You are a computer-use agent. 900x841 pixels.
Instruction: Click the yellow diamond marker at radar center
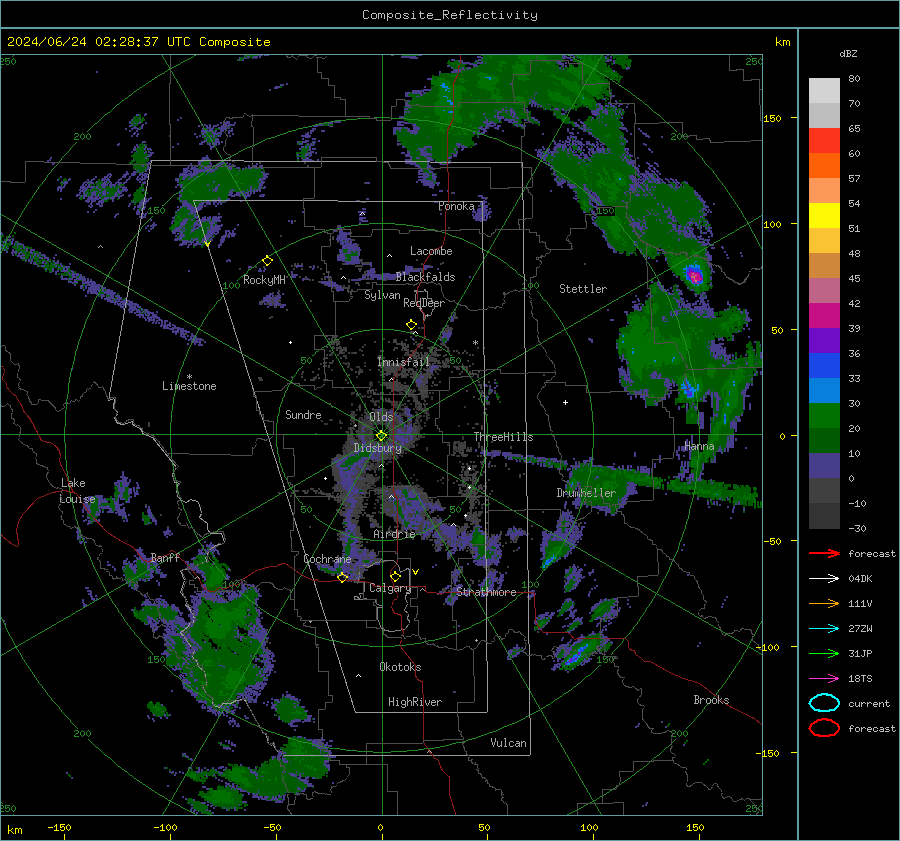click(x=381, y=436)
